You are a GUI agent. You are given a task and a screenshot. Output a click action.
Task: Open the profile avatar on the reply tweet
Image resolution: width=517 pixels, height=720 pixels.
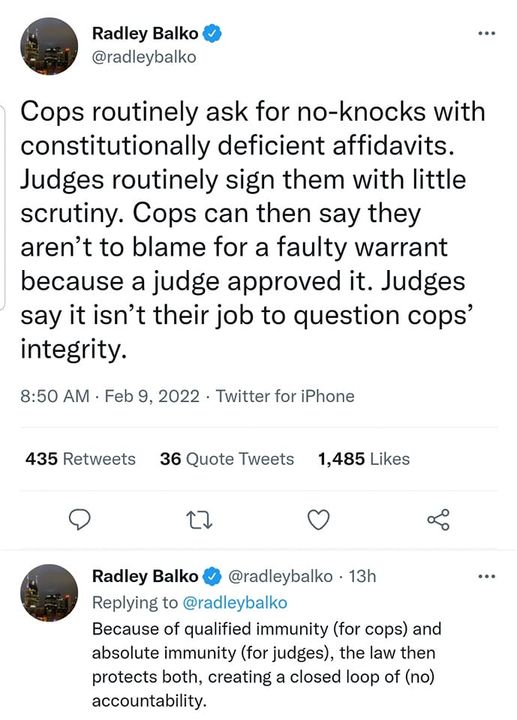[x=49, y=593]
